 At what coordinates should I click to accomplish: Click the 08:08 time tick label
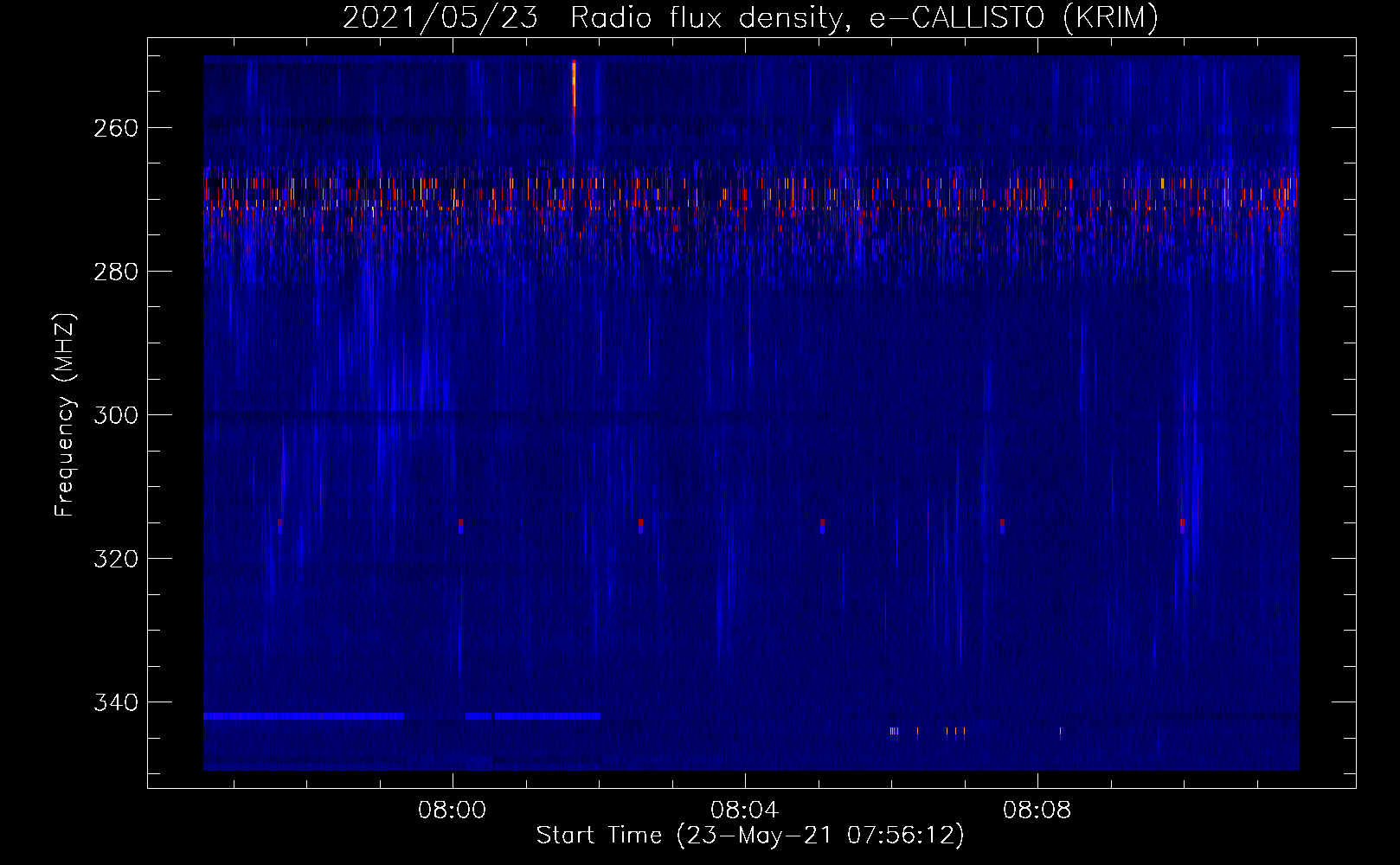pyautogui.click(x=1037, y=811)
